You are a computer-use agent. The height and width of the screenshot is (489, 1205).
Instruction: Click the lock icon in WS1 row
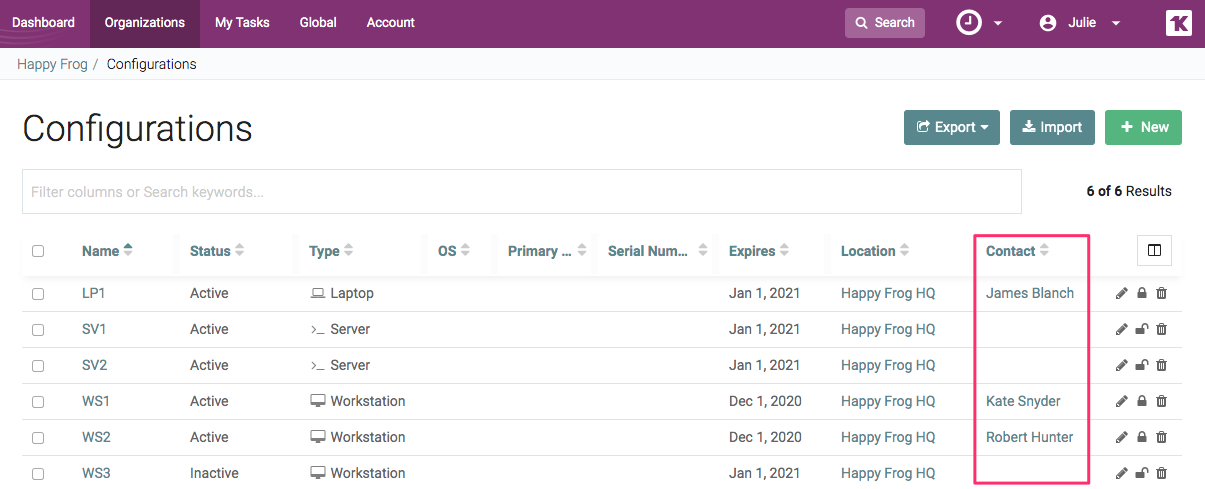coord(1141,401)
